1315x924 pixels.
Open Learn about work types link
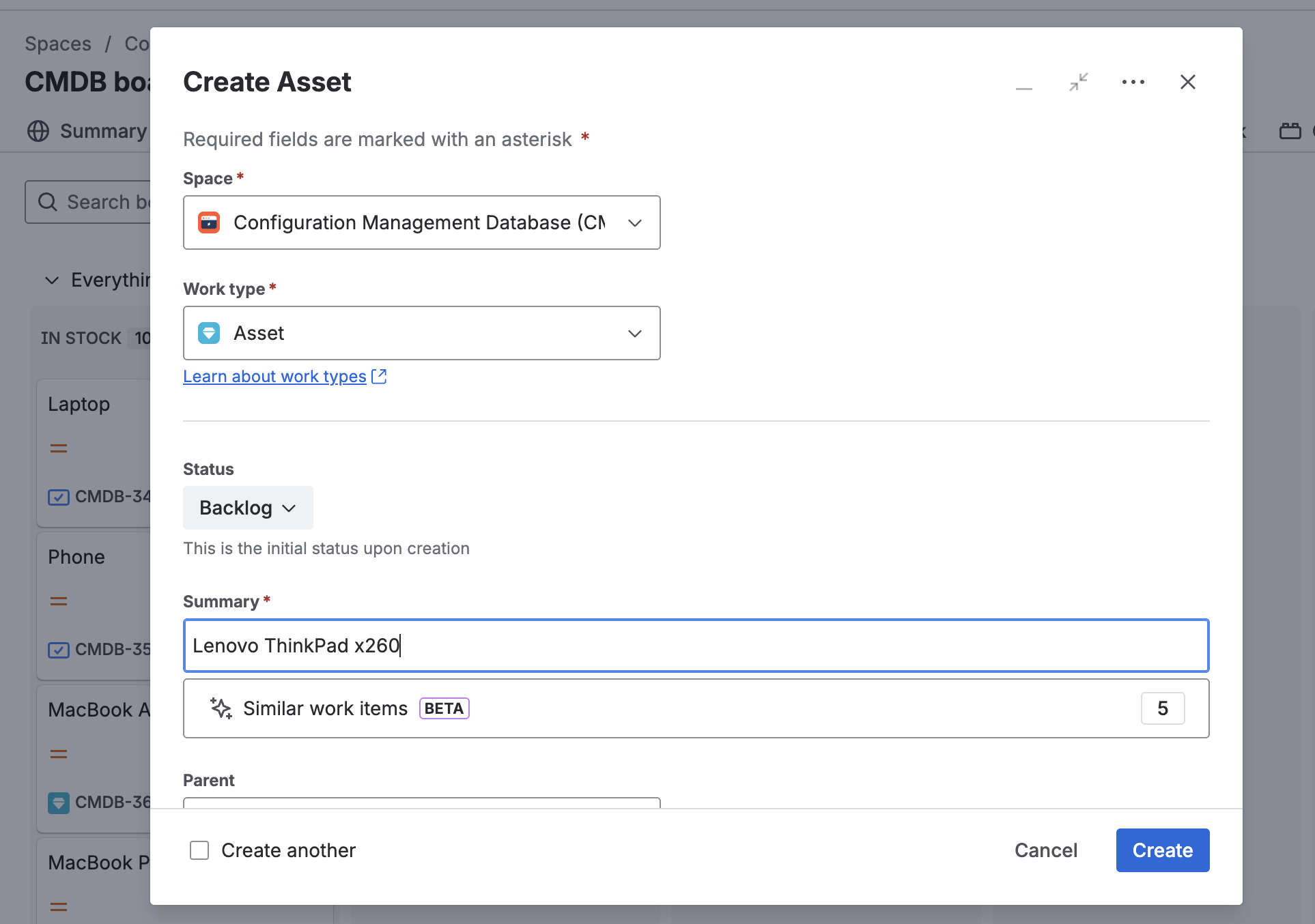click(275, 376)
